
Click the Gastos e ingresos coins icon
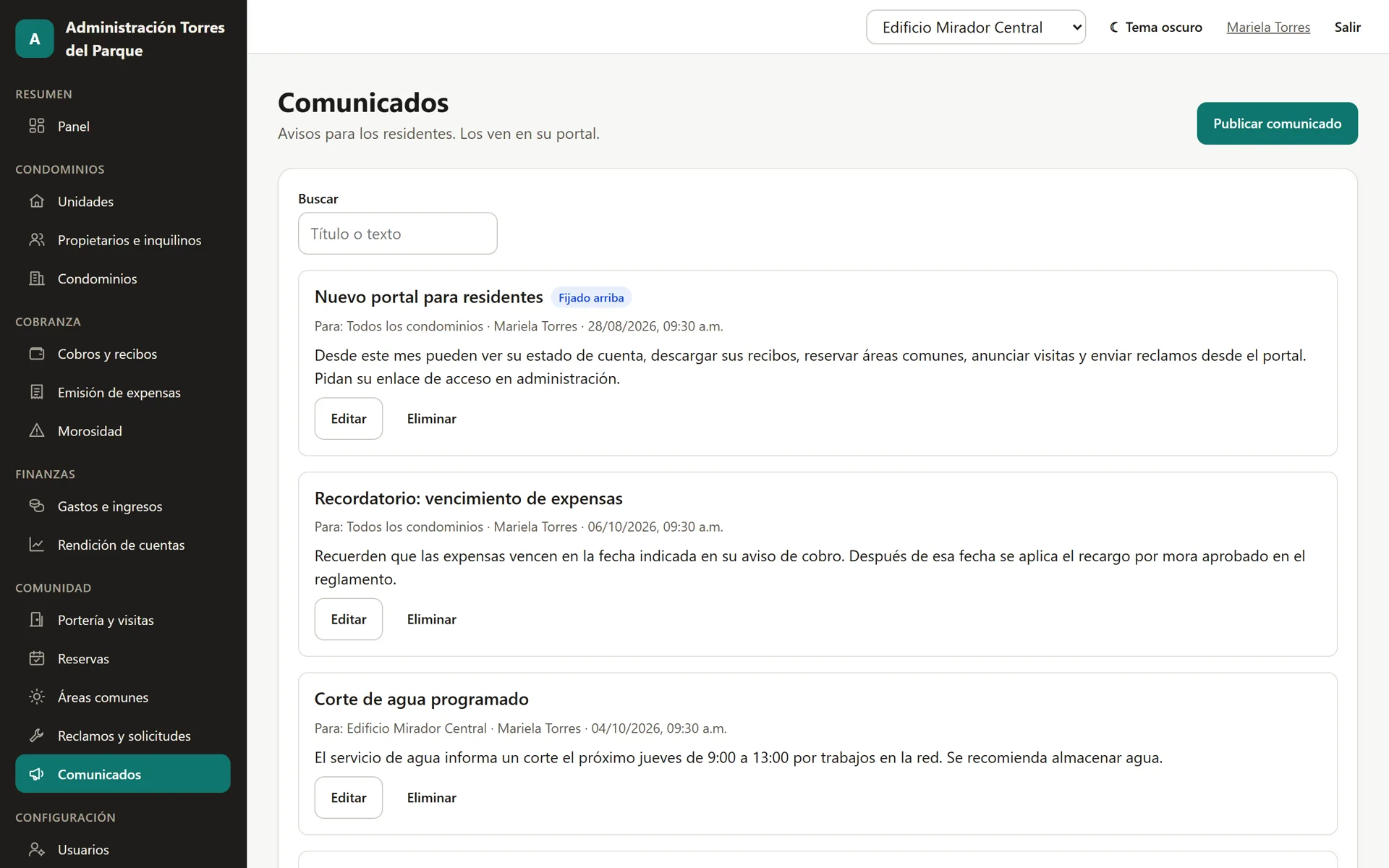37,506
